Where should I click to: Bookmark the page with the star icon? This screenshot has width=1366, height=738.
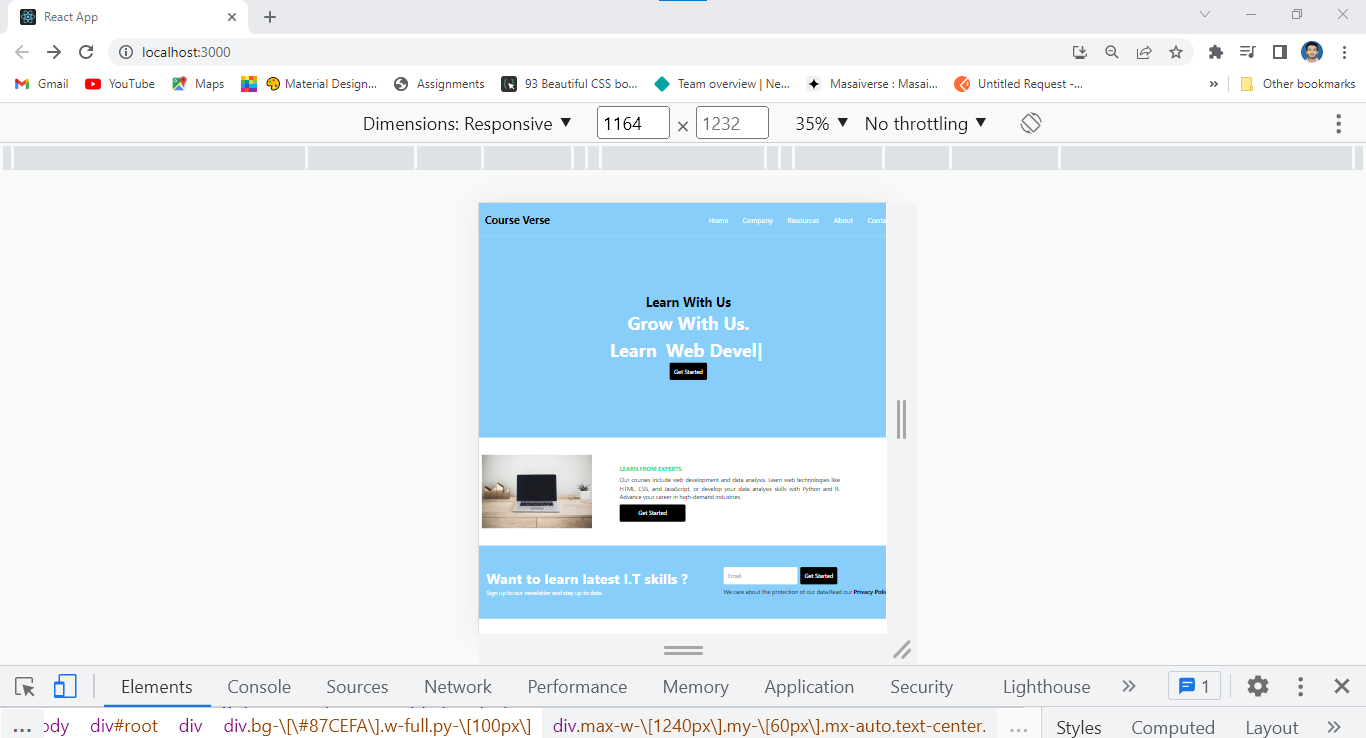(1176, 51)
